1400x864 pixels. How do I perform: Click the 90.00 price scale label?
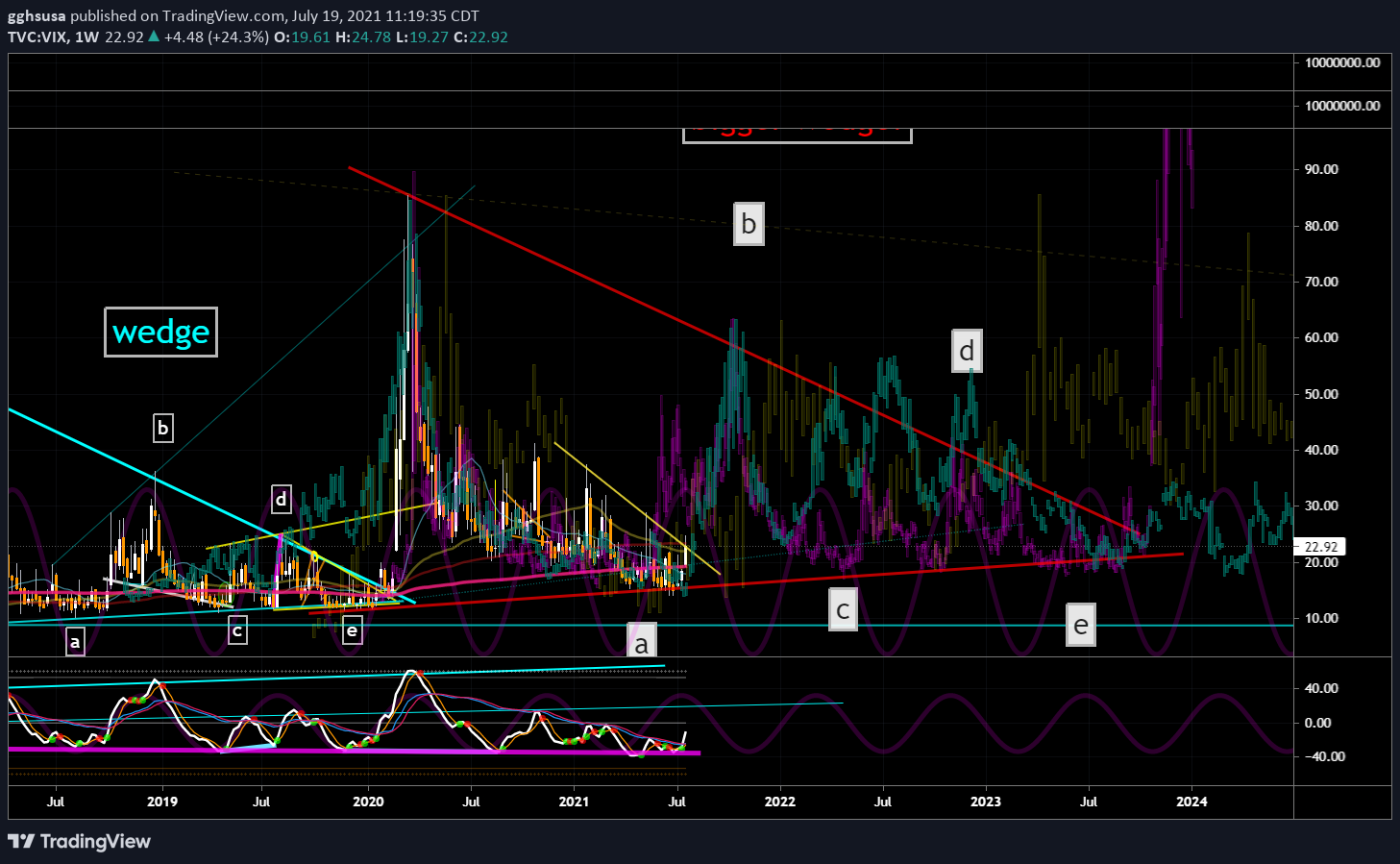point(1321,169)
